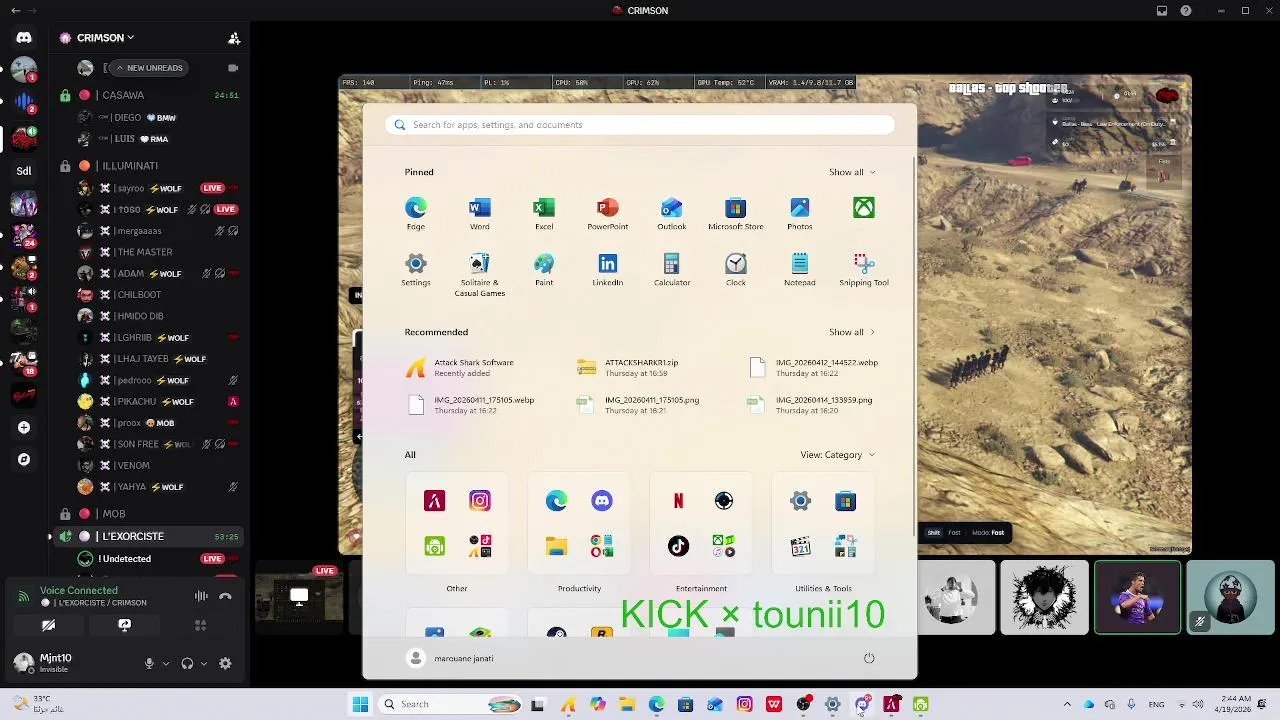This screenshot has width=1280, height=720.
Task: Open Excel in Start menu pinned section
Action: tap(544, 213)
